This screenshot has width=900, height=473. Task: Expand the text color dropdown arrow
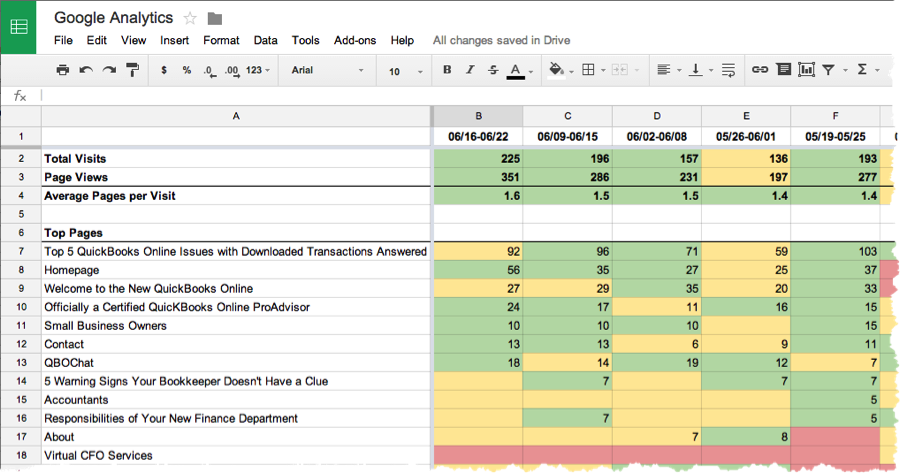531,71
